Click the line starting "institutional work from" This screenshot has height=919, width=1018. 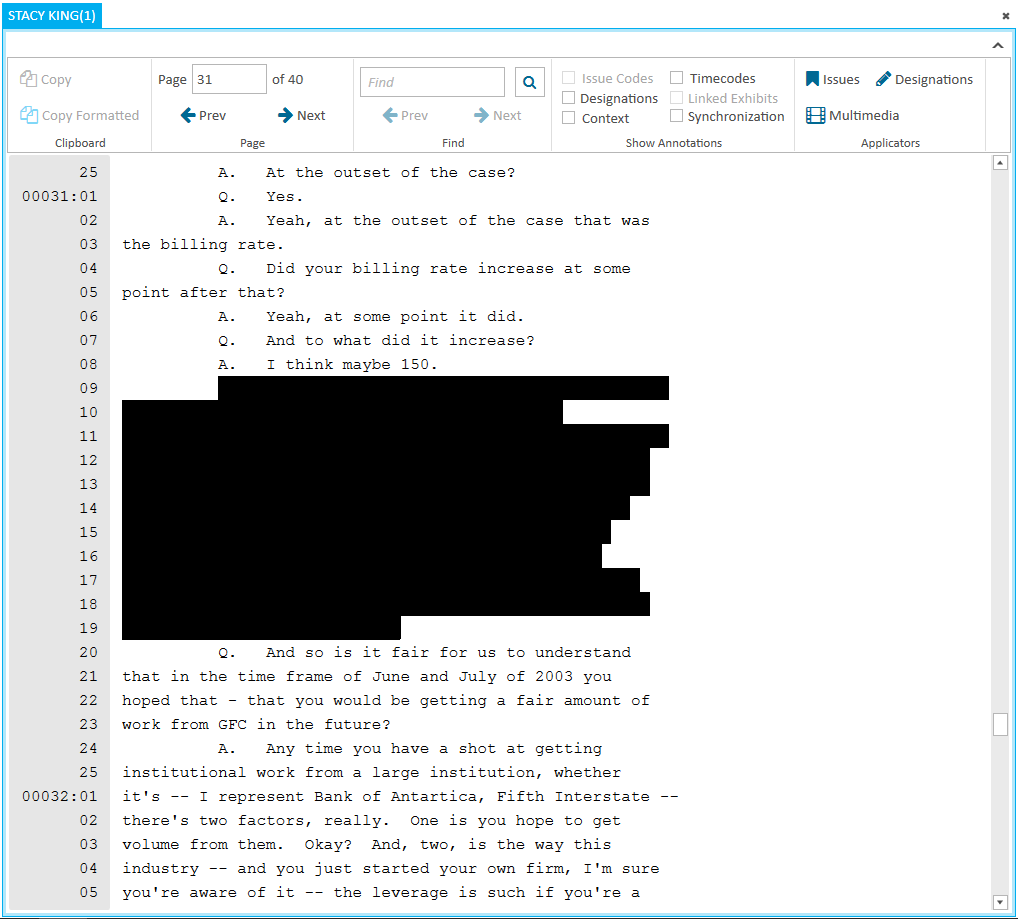[371, 773]
